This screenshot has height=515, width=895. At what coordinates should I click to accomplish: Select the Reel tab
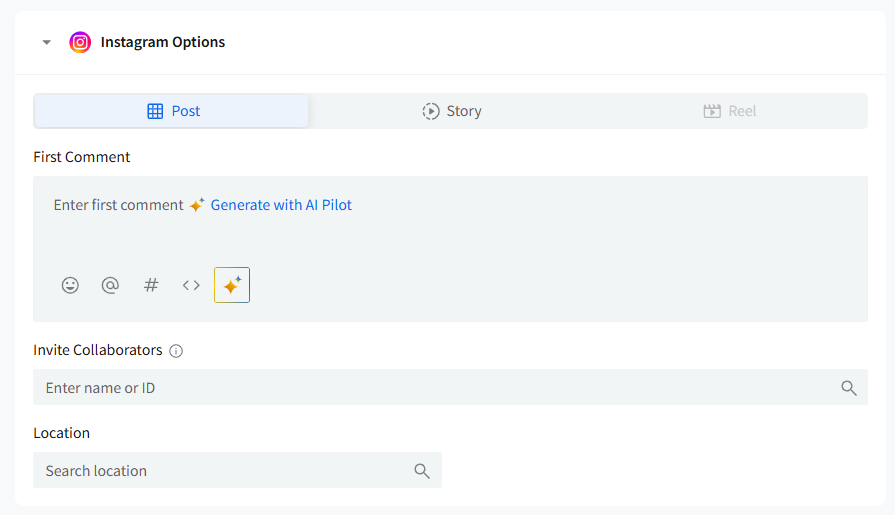(729, 111)
